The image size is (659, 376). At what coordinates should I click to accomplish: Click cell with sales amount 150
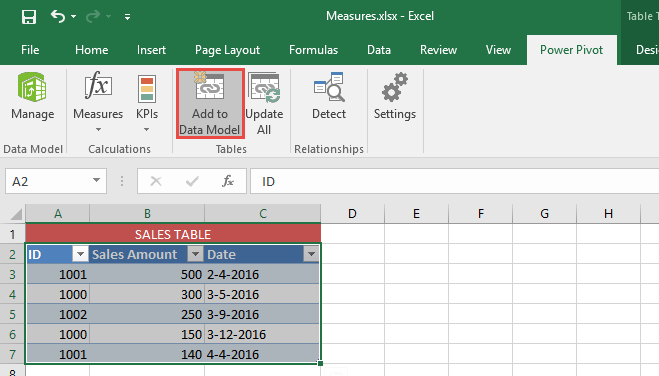tap(147, 334)
